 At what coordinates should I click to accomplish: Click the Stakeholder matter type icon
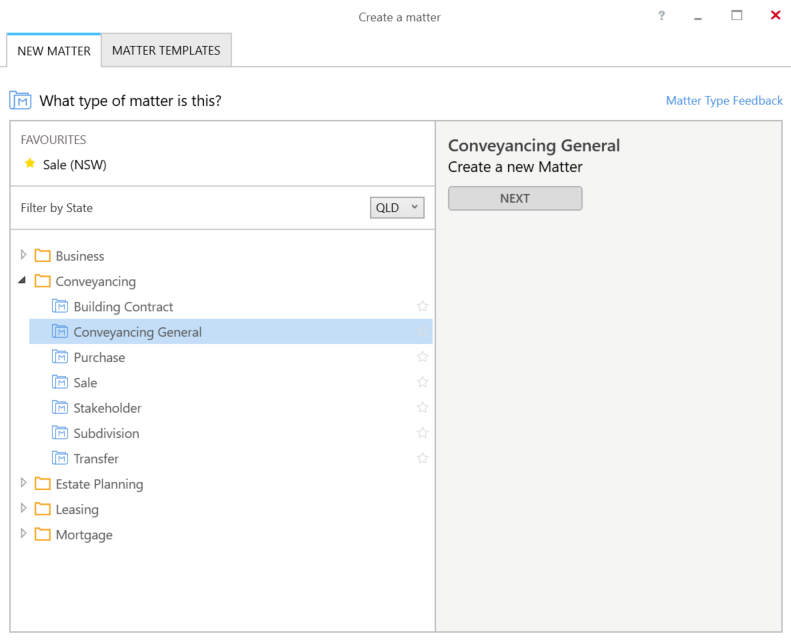tap(60, 407)
